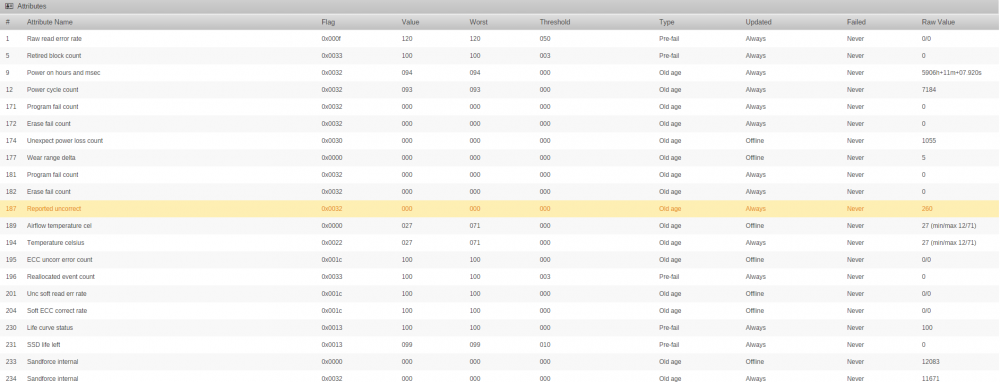Click the Value column header

(x=410, y=22)
